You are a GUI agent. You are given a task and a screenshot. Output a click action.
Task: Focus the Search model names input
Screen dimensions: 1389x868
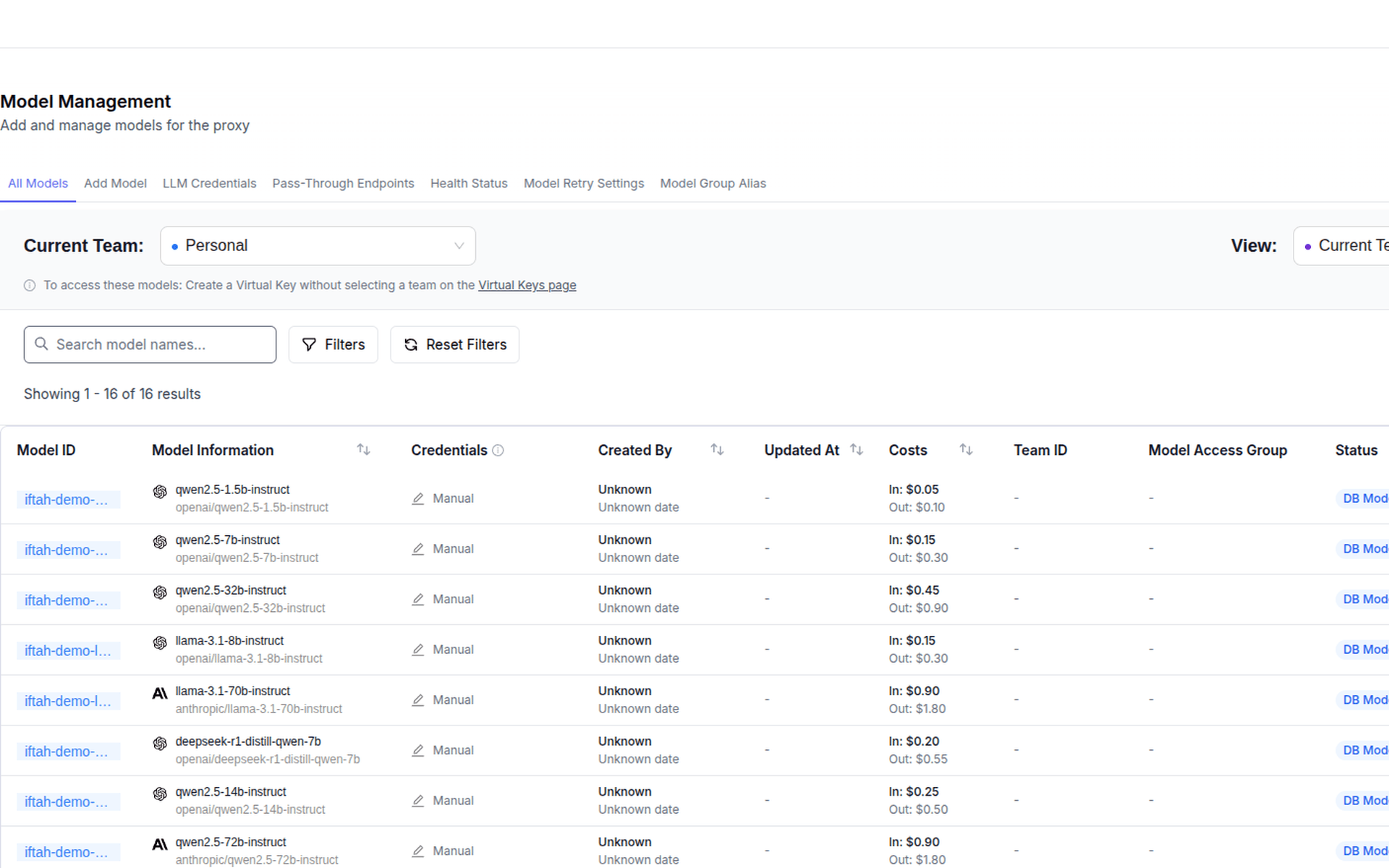(x=150, y=344)
